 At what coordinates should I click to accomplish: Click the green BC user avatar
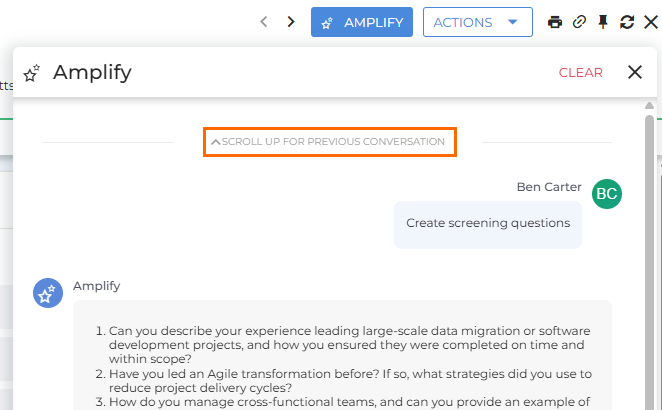click(606, 193)
